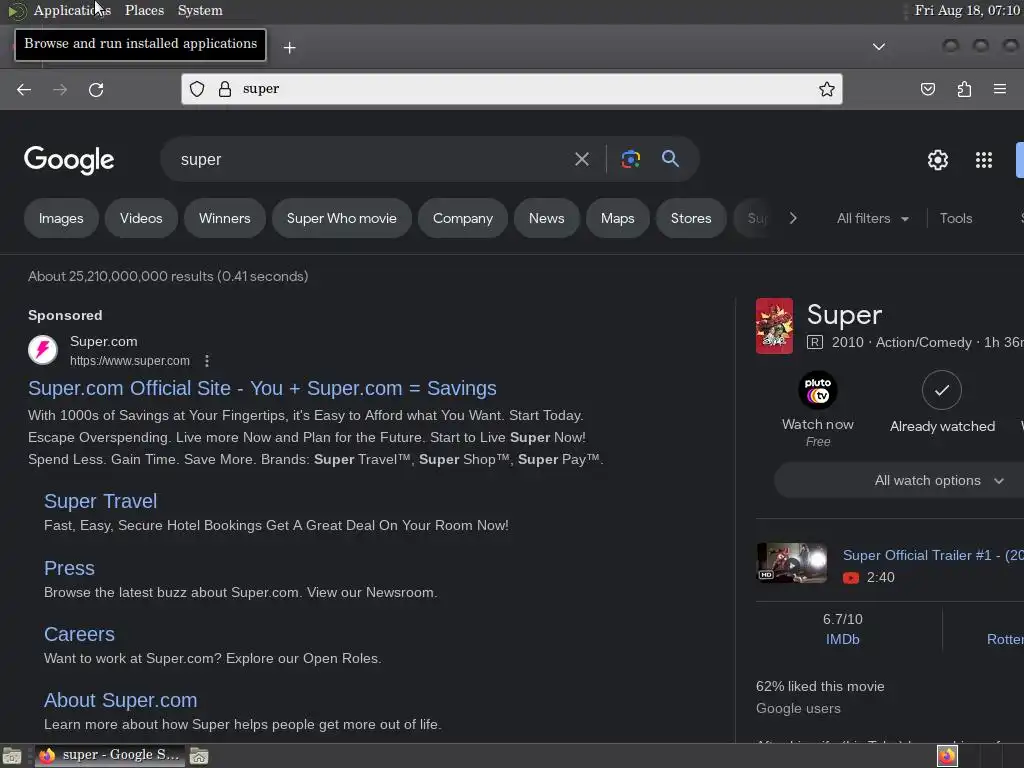
Task: Switch to News results
Action: (x=547, y=218)
